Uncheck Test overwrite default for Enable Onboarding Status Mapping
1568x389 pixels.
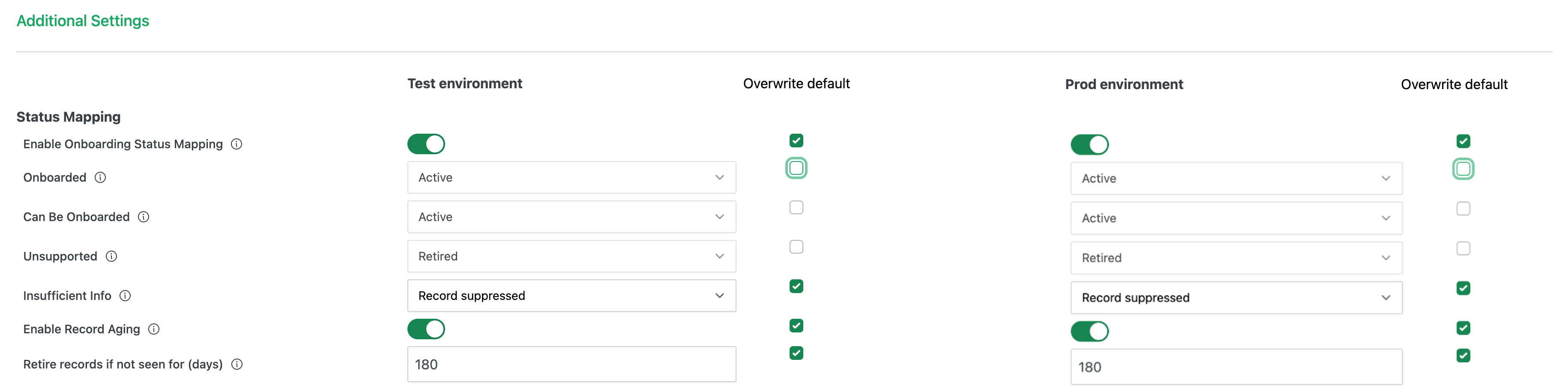click(x=796, y=141)
